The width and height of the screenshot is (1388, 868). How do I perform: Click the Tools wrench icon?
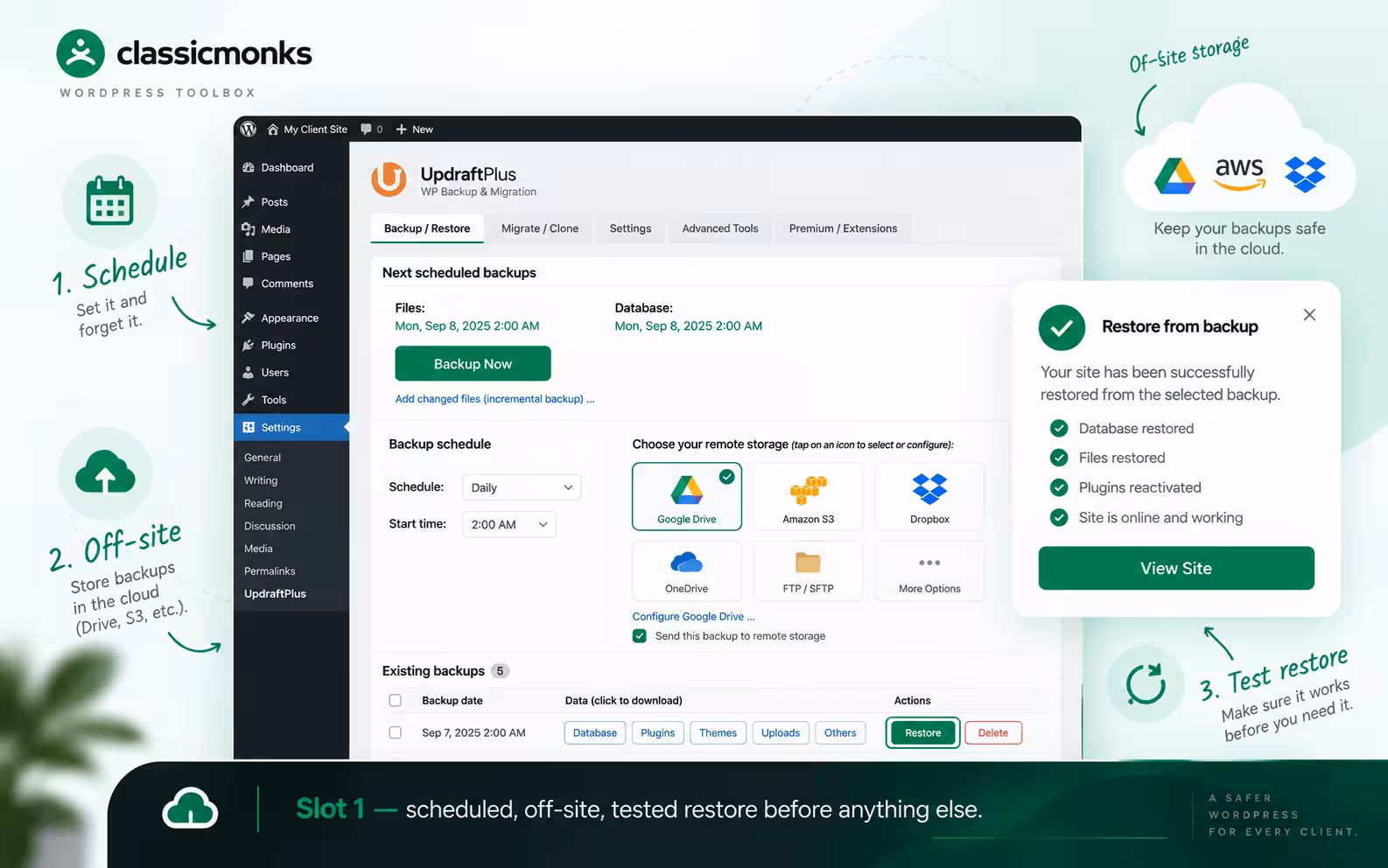[249, 400]
